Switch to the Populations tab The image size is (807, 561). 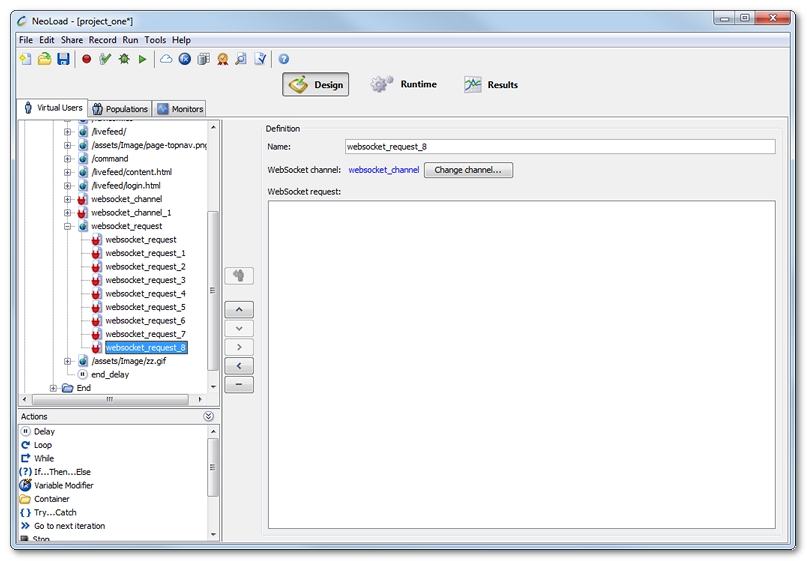tap(119, 109)
